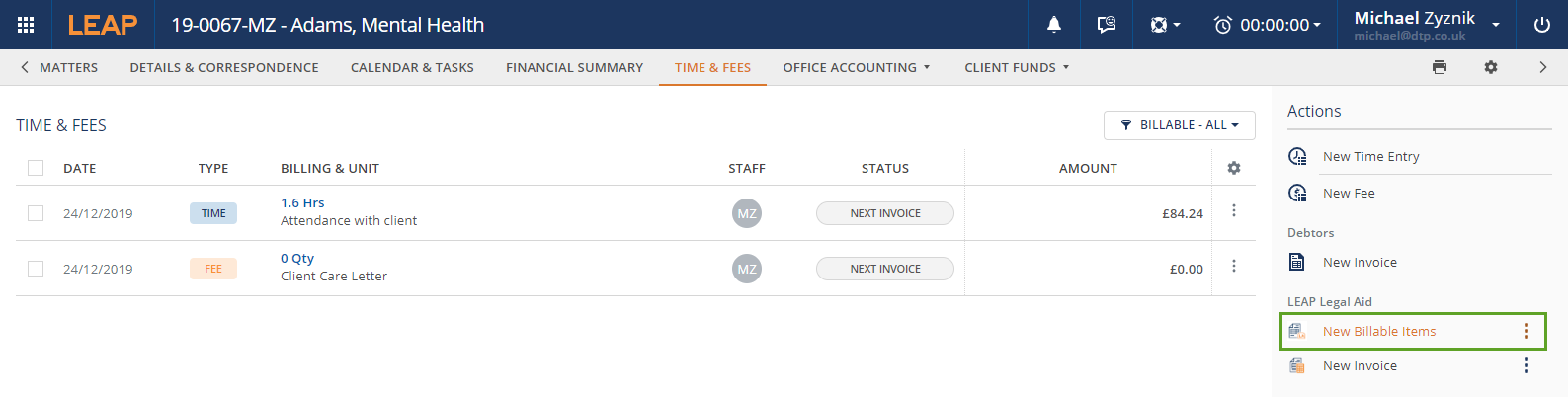
Task: Click the chat messages icon
Action: tap(1107, 25)
